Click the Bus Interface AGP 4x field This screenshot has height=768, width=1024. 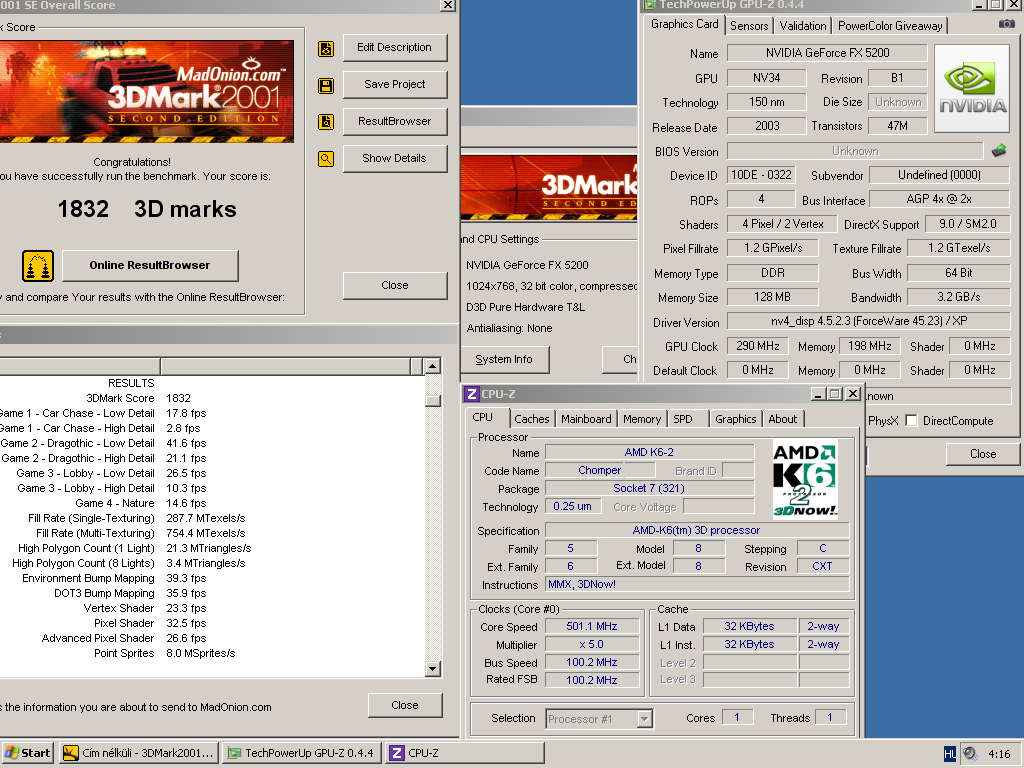[x=939, y=199]
